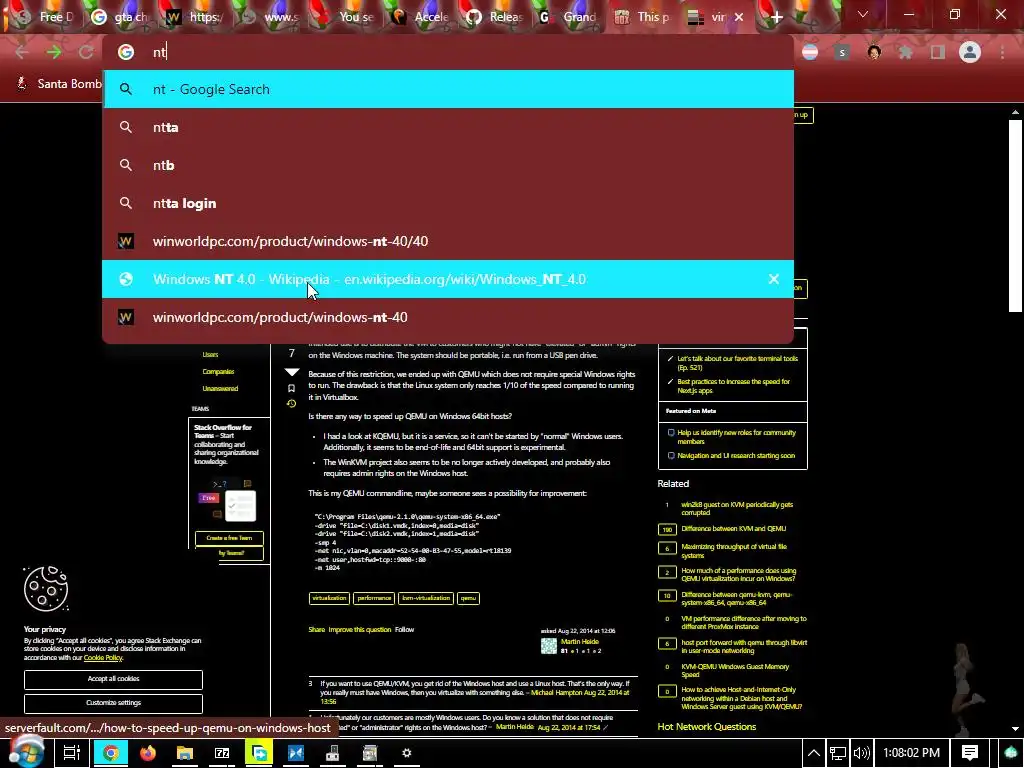This screenshot has width=1024, height=768.
Task: Choose the 'ntb' search suggestion
Action: point(448,165)
